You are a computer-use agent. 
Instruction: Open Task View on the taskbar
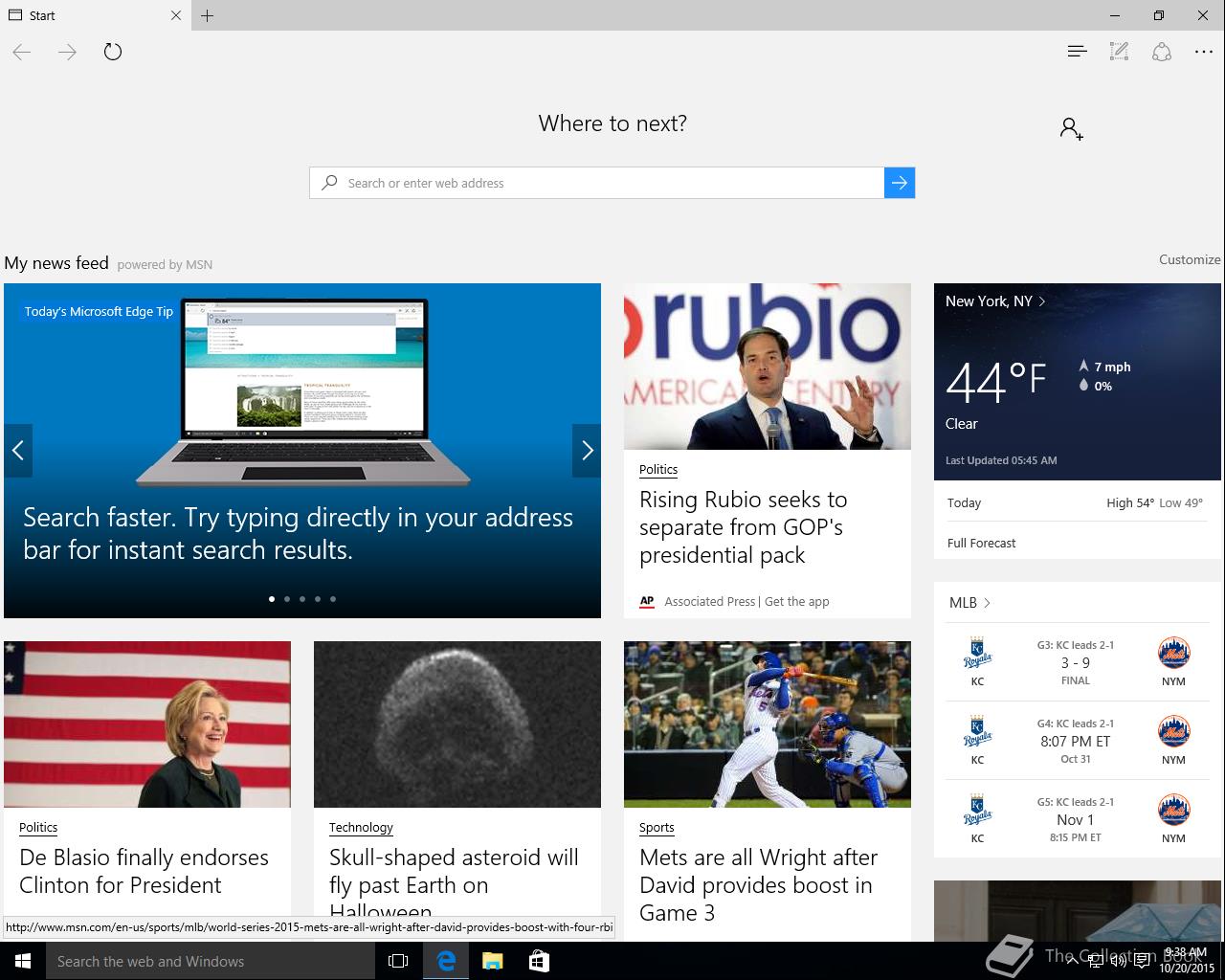398,961
